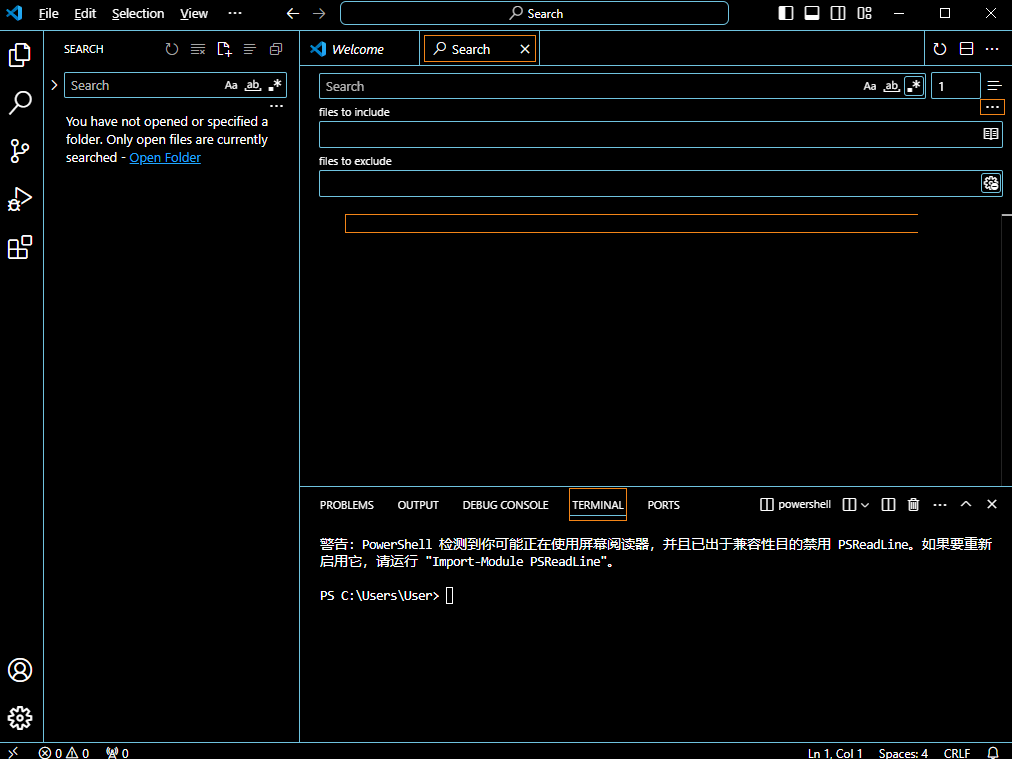Click the Accounts icon in activity bar
This screenshot has width=1012, height=759.
click(x=20, y=670)
